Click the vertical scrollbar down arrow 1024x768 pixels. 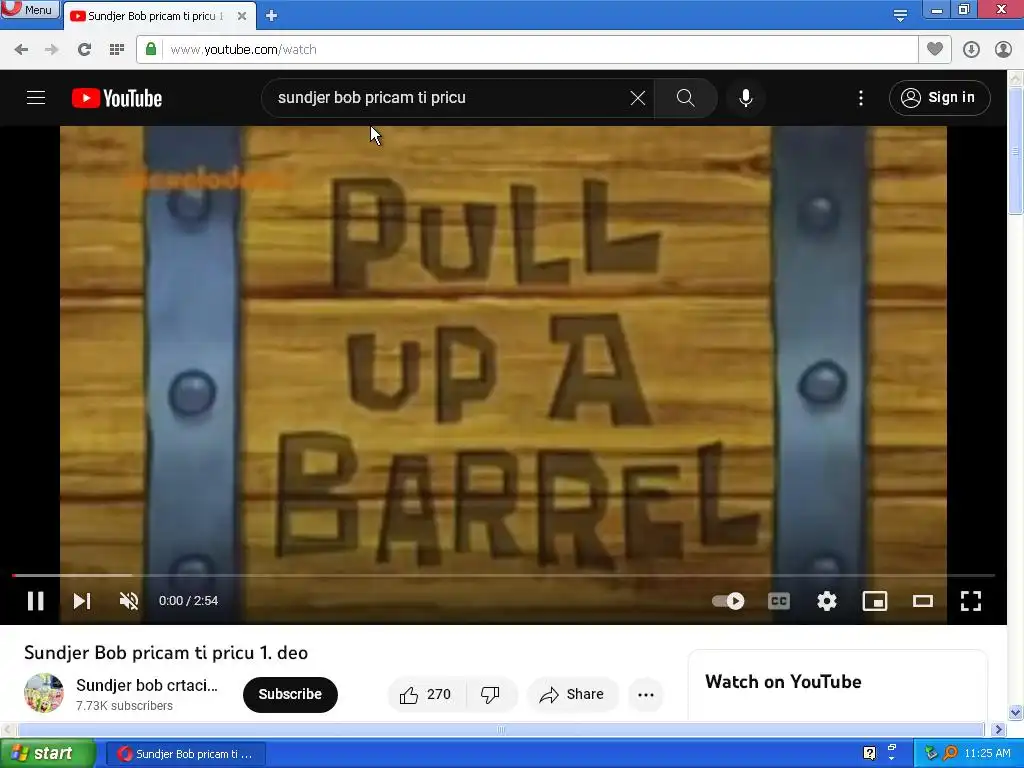pyautogui.click(x=1016, y=712)
